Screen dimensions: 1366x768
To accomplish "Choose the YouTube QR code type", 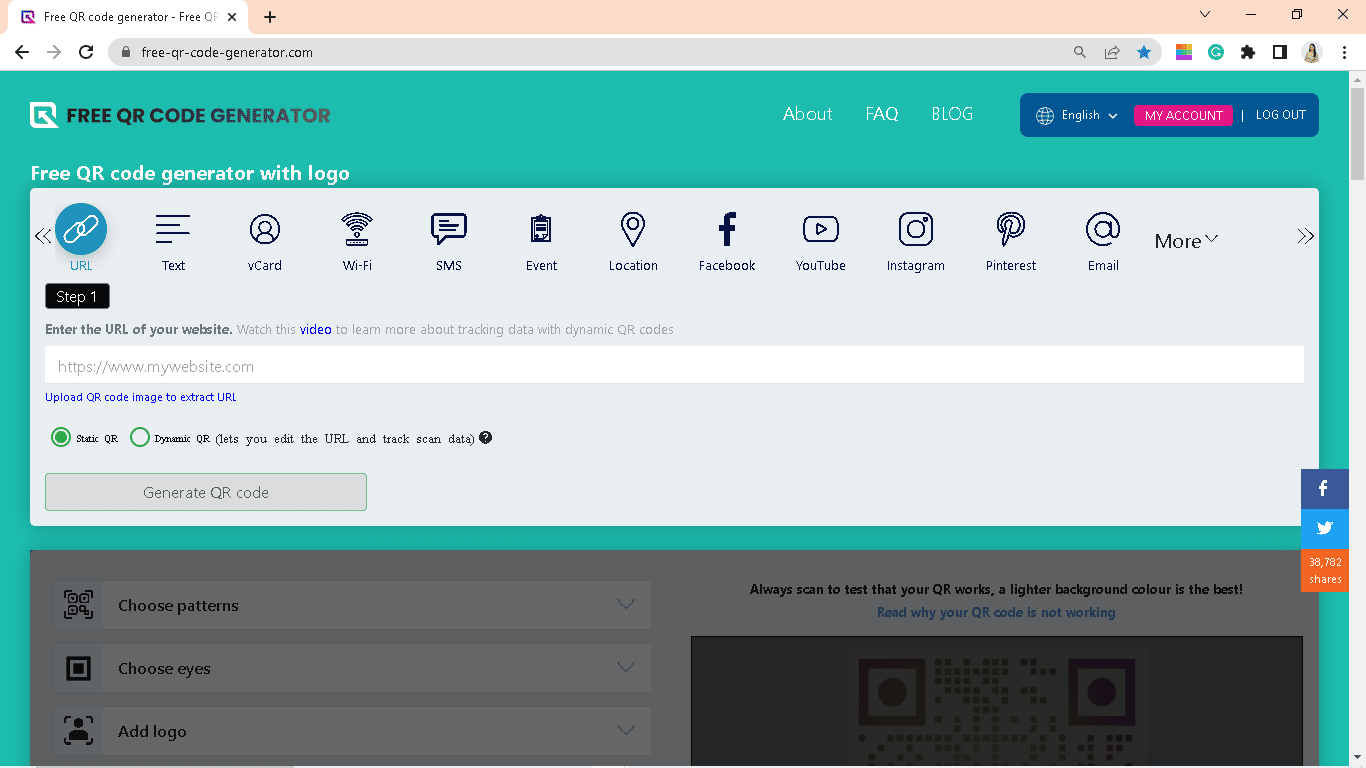I will point(821,230).
